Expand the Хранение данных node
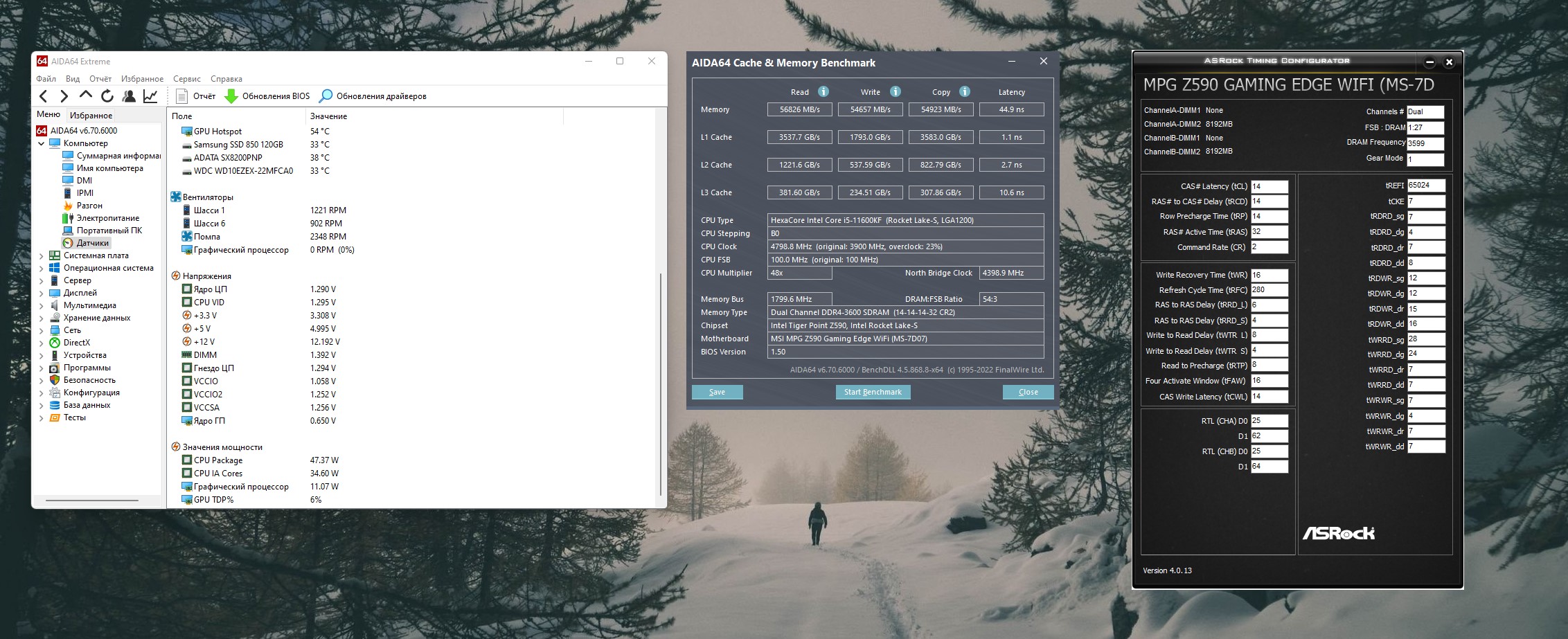The height and width of the screenshot is (639, 1568). tap(41, 318)
